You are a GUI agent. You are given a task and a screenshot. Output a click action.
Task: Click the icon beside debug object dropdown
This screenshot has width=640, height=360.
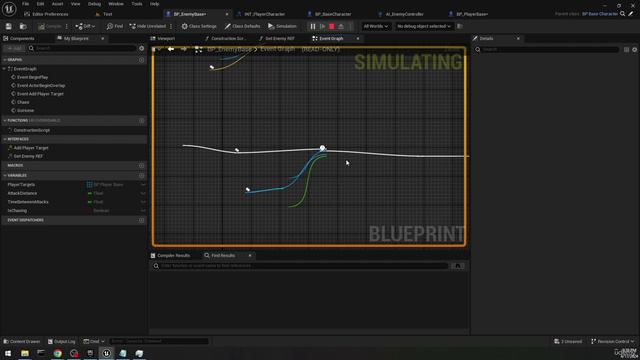460,26
